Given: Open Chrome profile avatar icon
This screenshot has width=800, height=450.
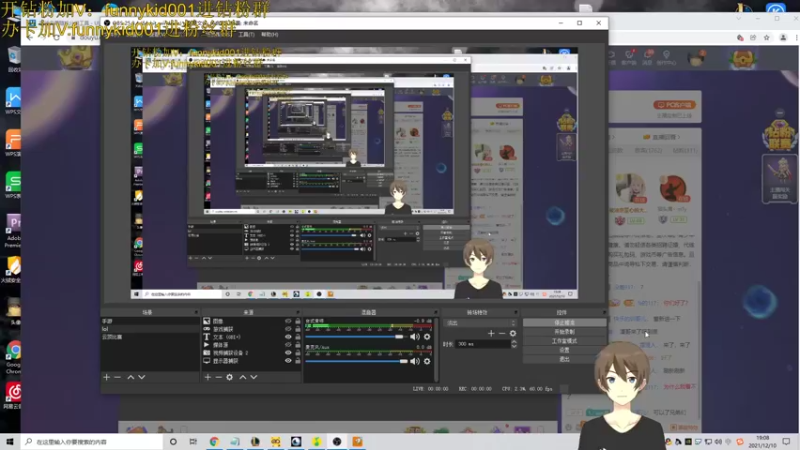Looking at the screenshot, I should 783,38.
